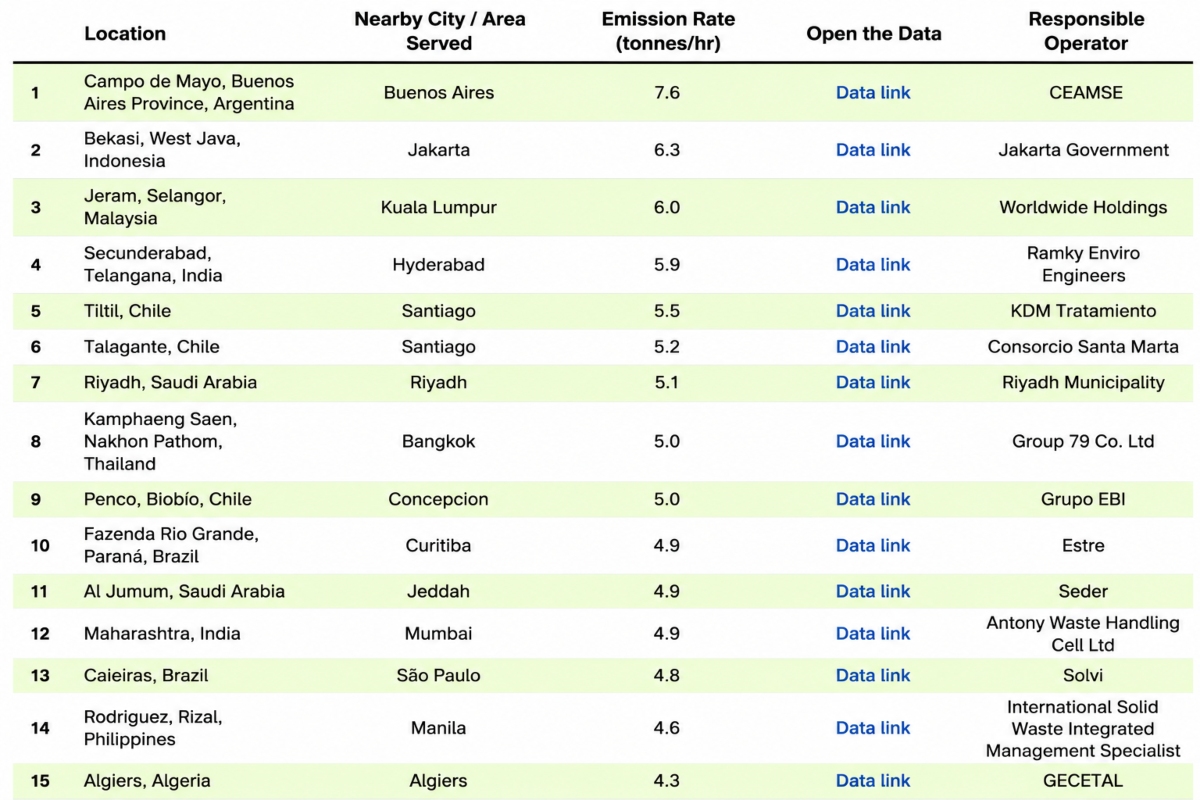Open Data link for Penco, Biobío row
This screenshot has height=800, width=1200.
point(873,499)
